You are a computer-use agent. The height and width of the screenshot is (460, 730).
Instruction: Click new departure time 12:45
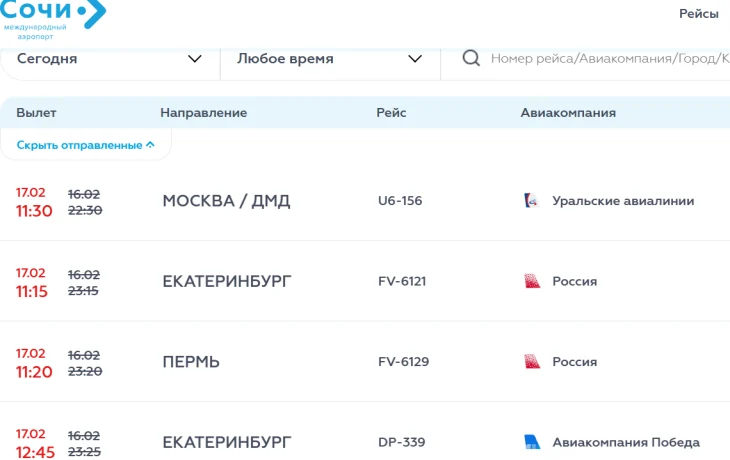coord(35,452)
